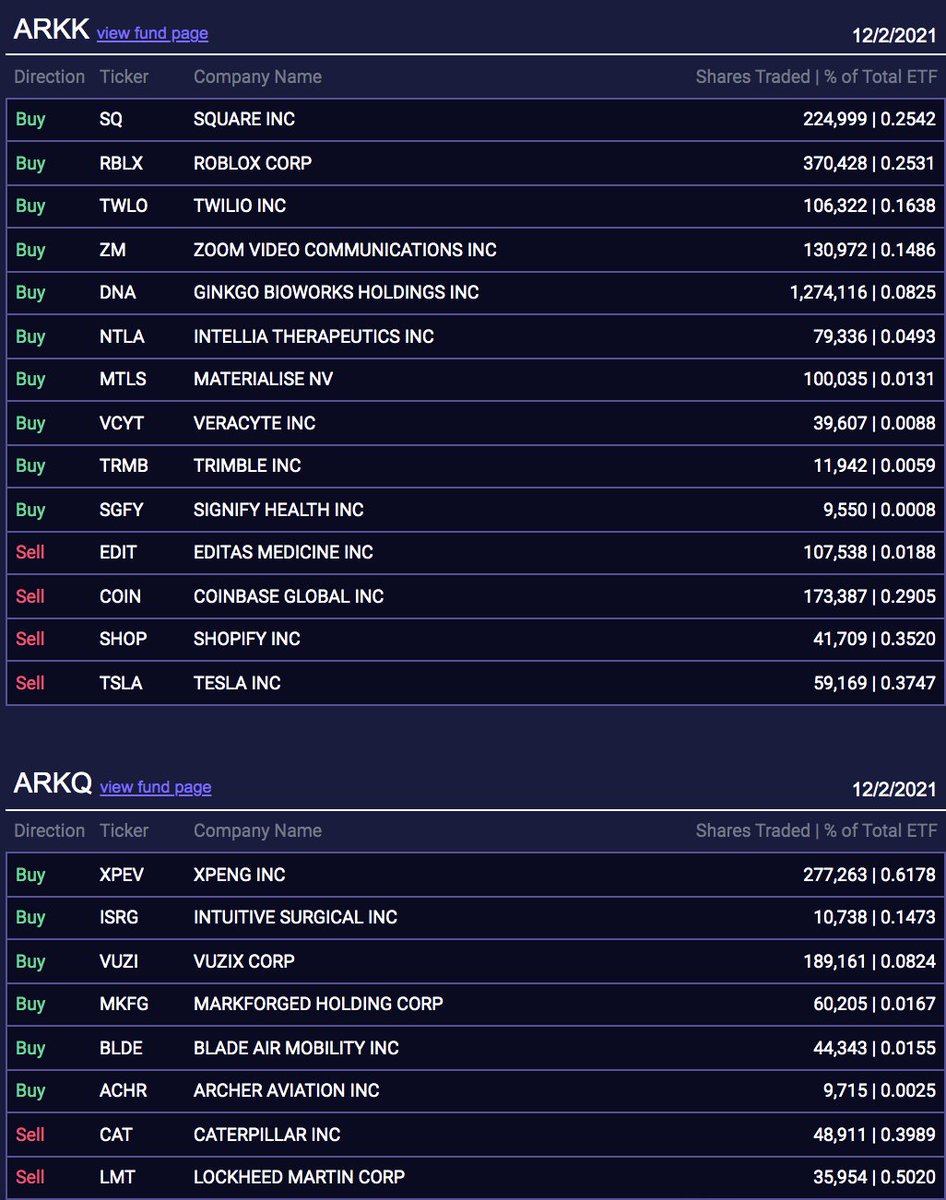This screenshot has width=946, height=1200.
Task: Select ROBLOX CORP company name
Action: [253, 163]
